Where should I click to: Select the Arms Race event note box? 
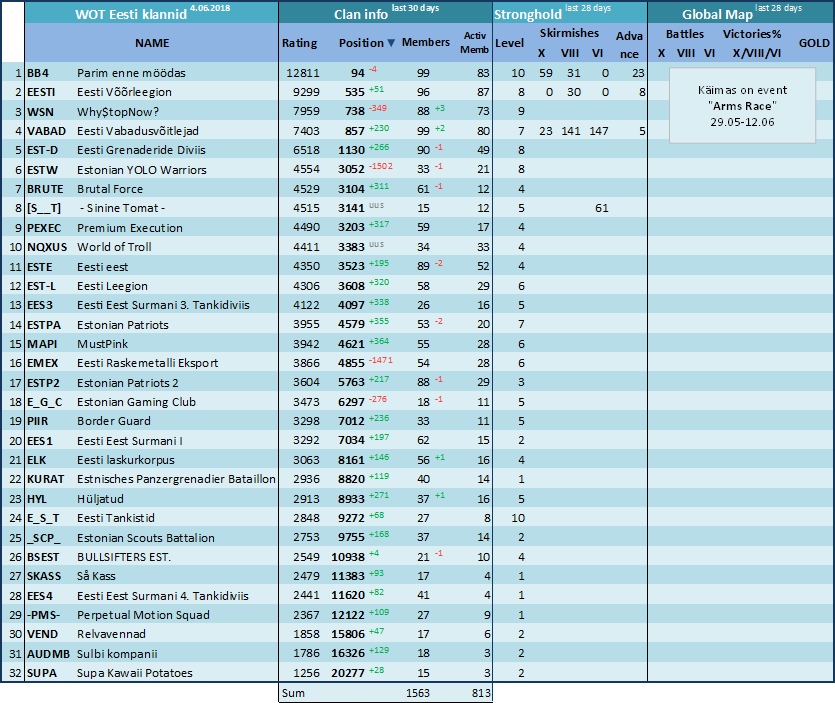[x=742, y=105]
